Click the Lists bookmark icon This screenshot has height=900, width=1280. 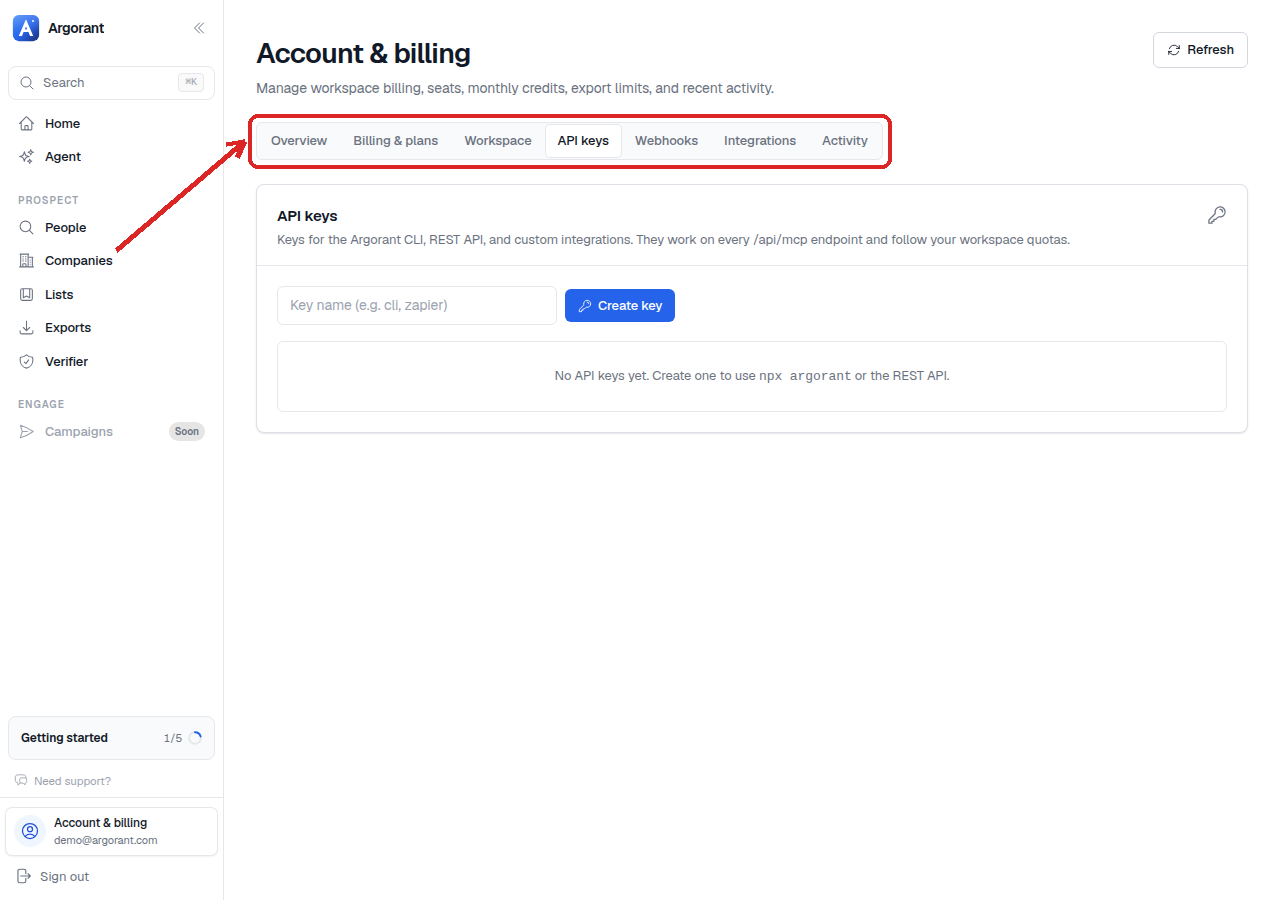(x=27, y=295)
